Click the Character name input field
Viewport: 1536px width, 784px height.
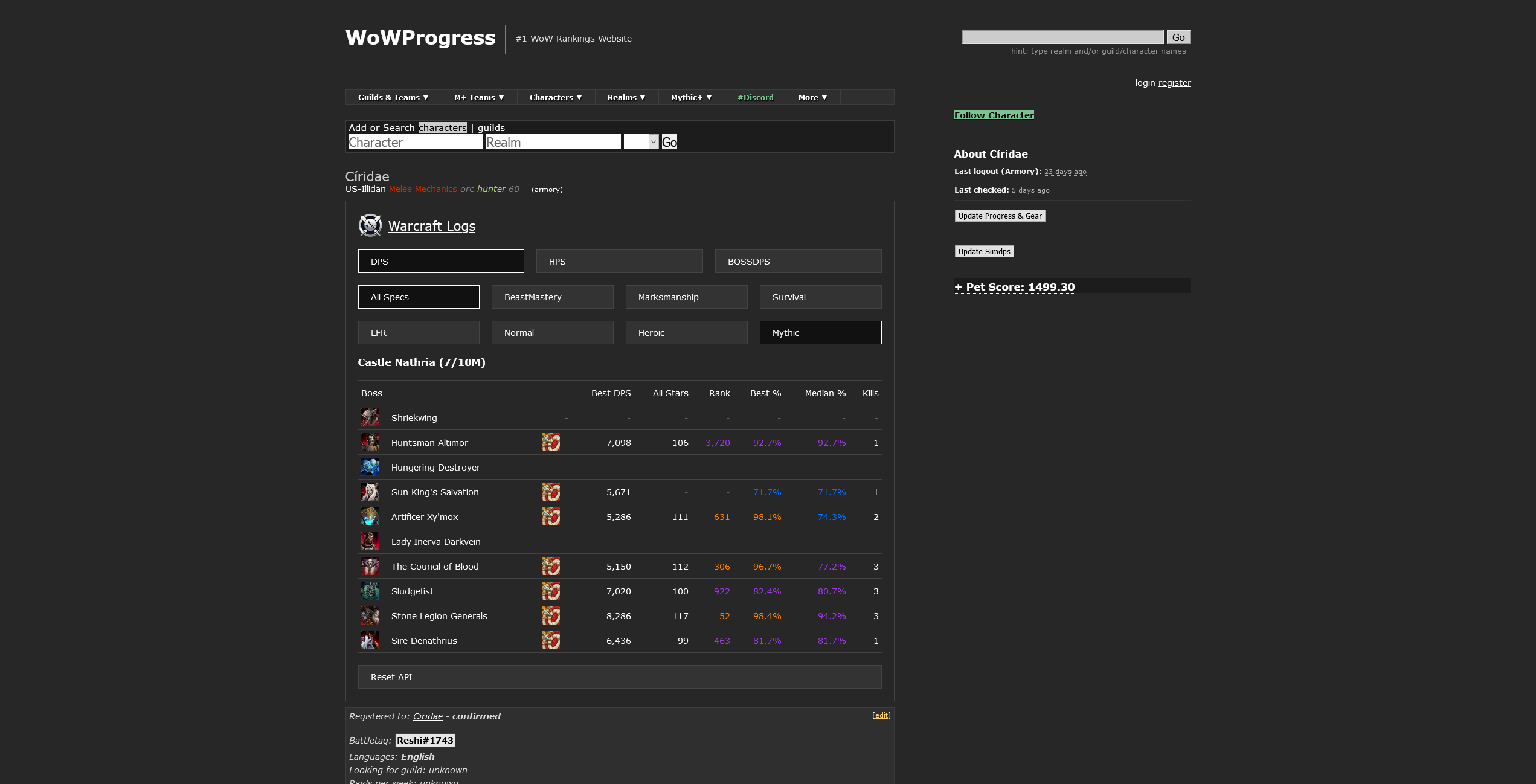tap(416, 142)
